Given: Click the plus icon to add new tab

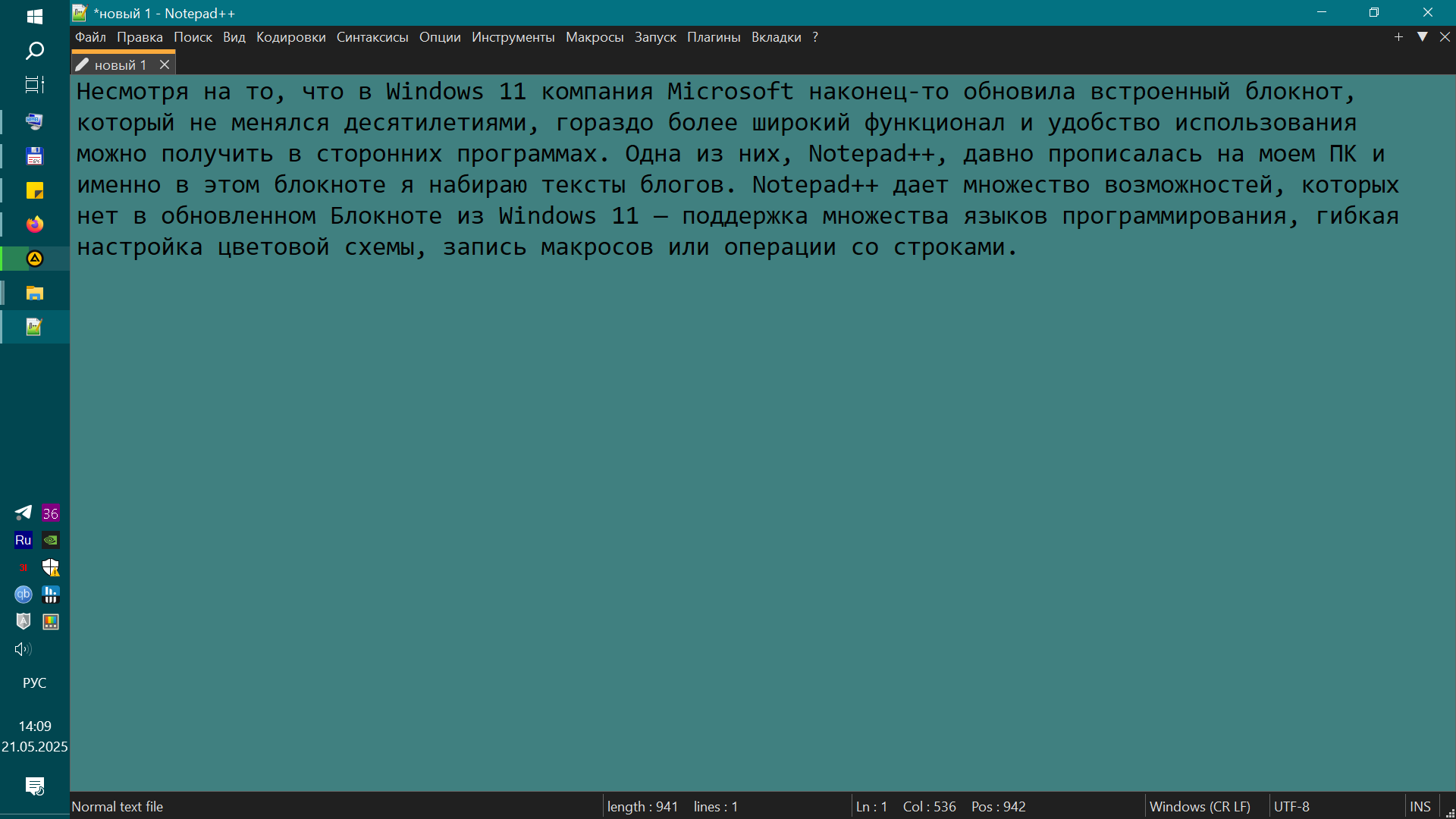Looking at the screenshot, I should 1398,37.
